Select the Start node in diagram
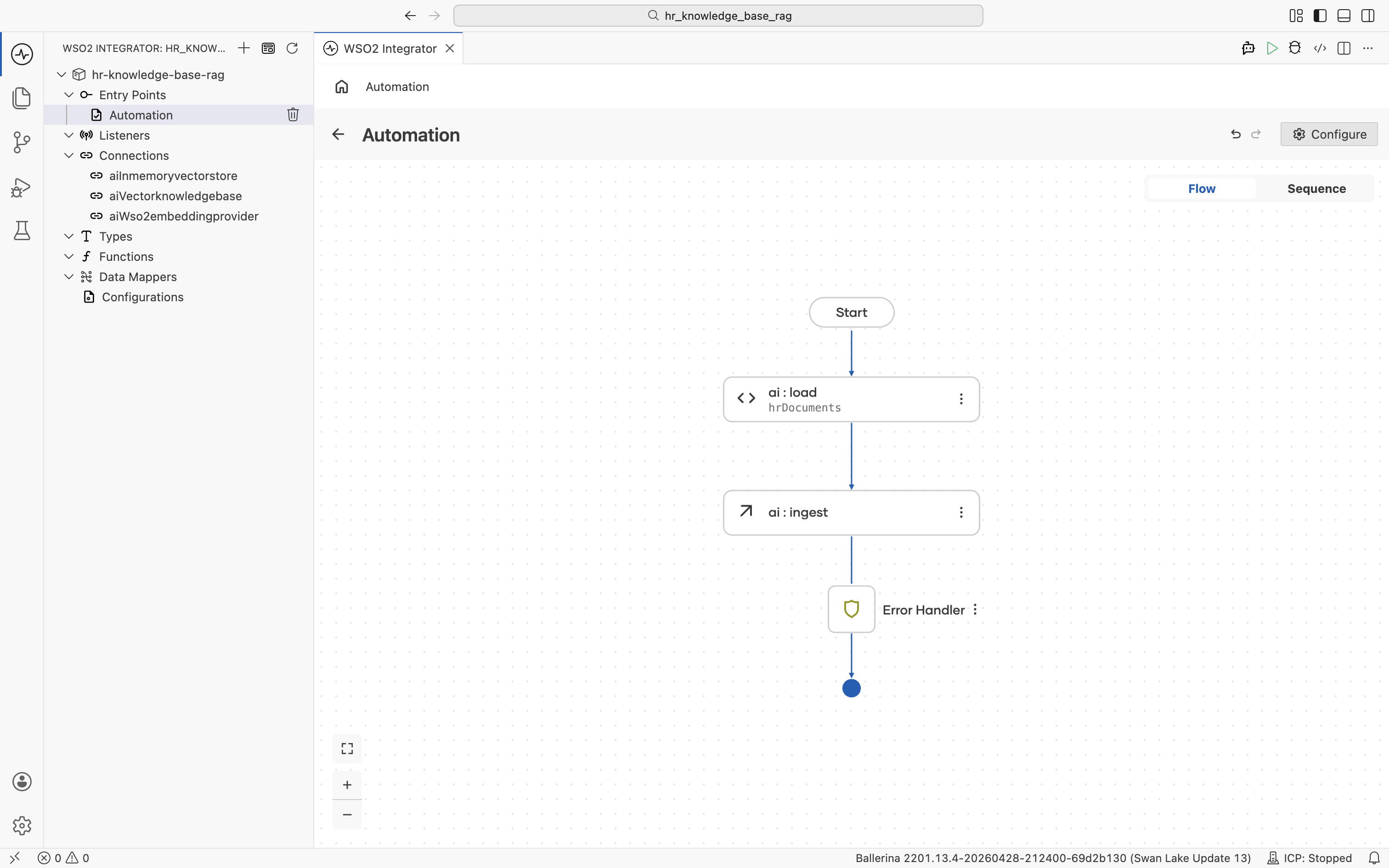1389x868 pixels. (851, 312)
